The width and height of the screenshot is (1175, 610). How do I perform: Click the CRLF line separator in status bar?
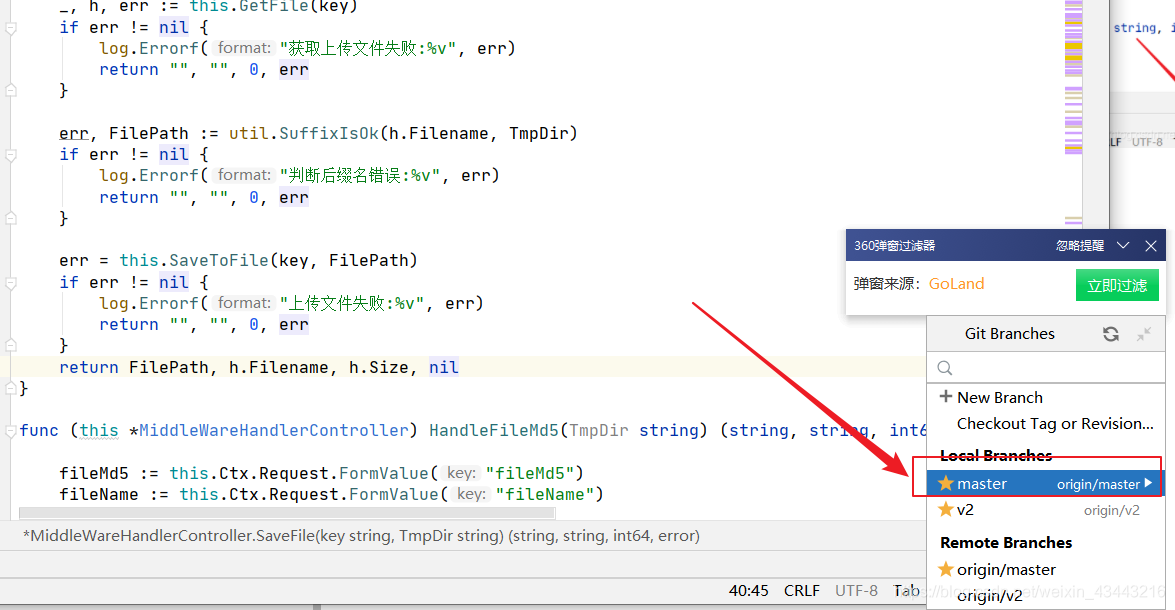click(801, 591)
